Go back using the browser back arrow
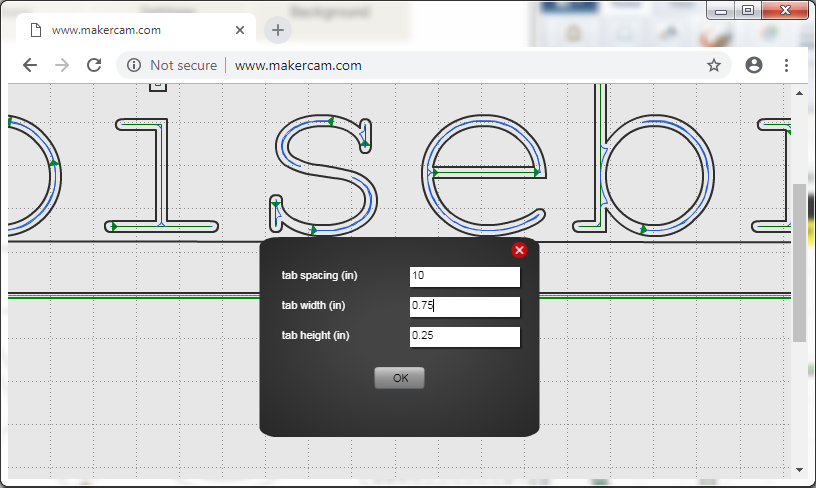This screenshot has height=488, width=818. (x=30, y=65)
